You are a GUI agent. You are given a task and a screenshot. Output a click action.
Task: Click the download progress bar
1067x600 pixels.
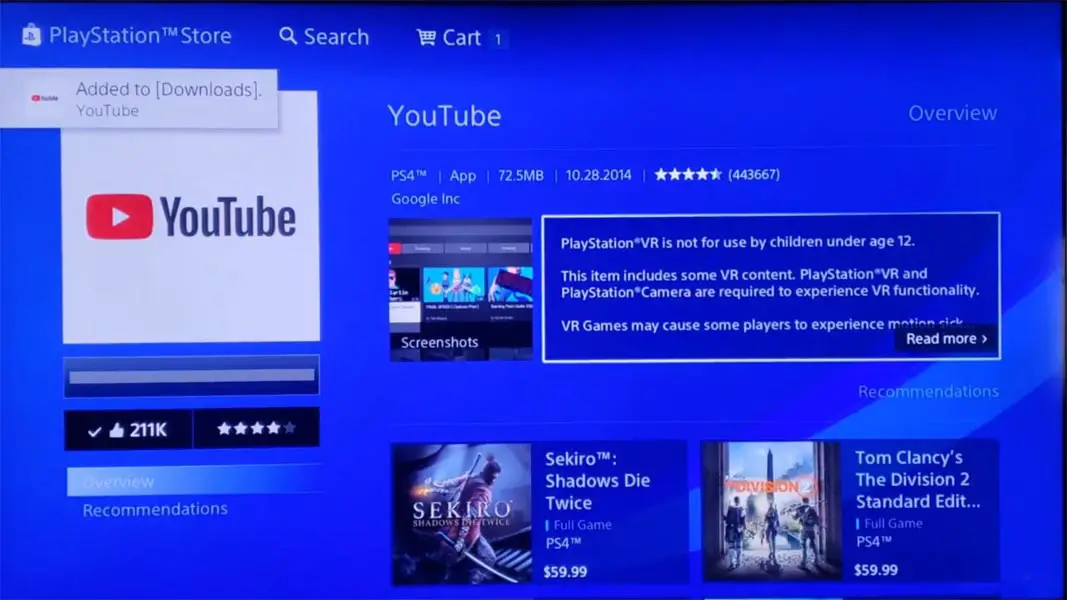pyautogui.click(x=191, y=376)
